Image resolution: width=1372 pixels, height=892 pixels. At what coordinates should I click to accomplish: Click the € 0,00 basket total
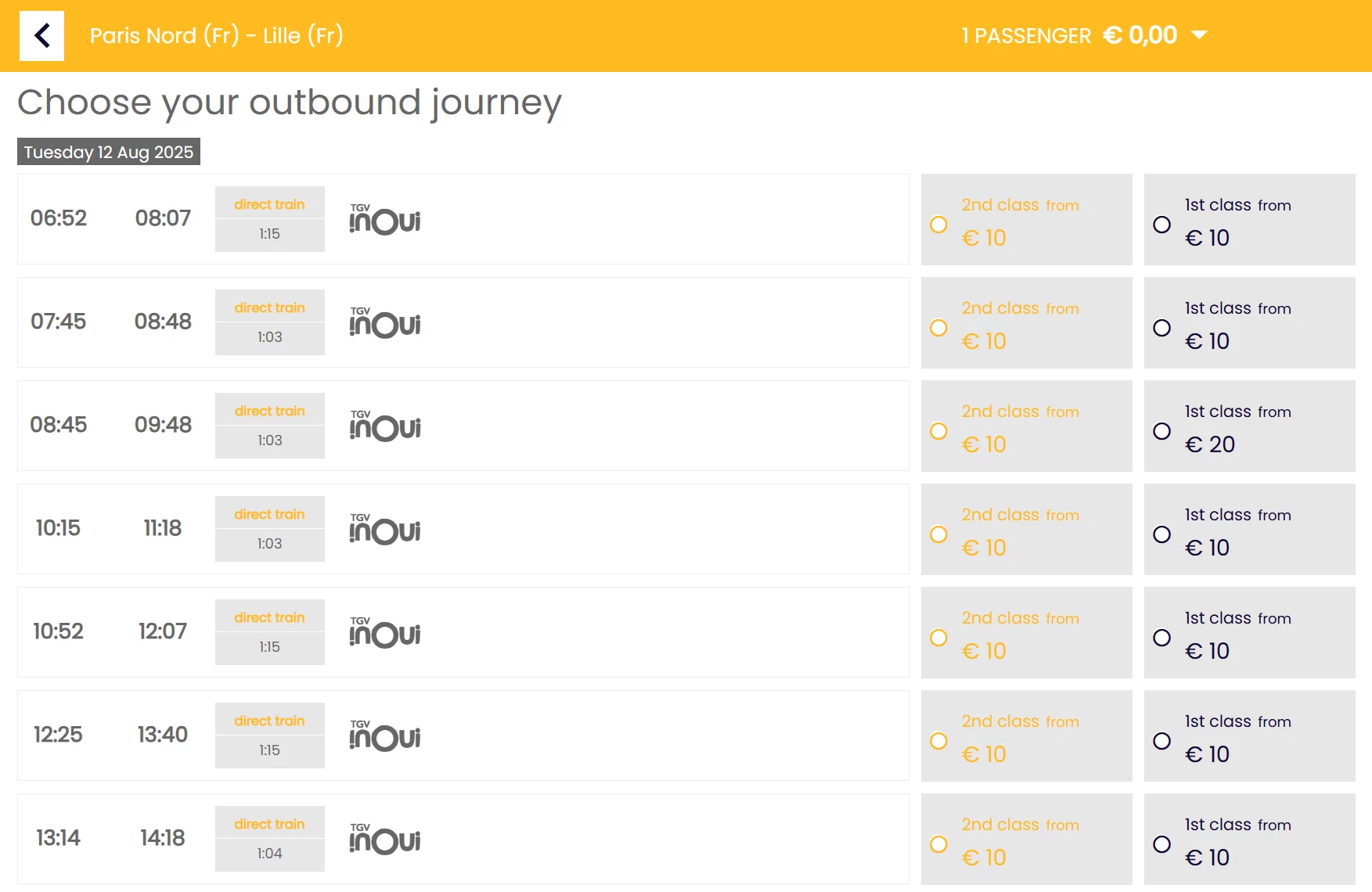click(1140, 35)
